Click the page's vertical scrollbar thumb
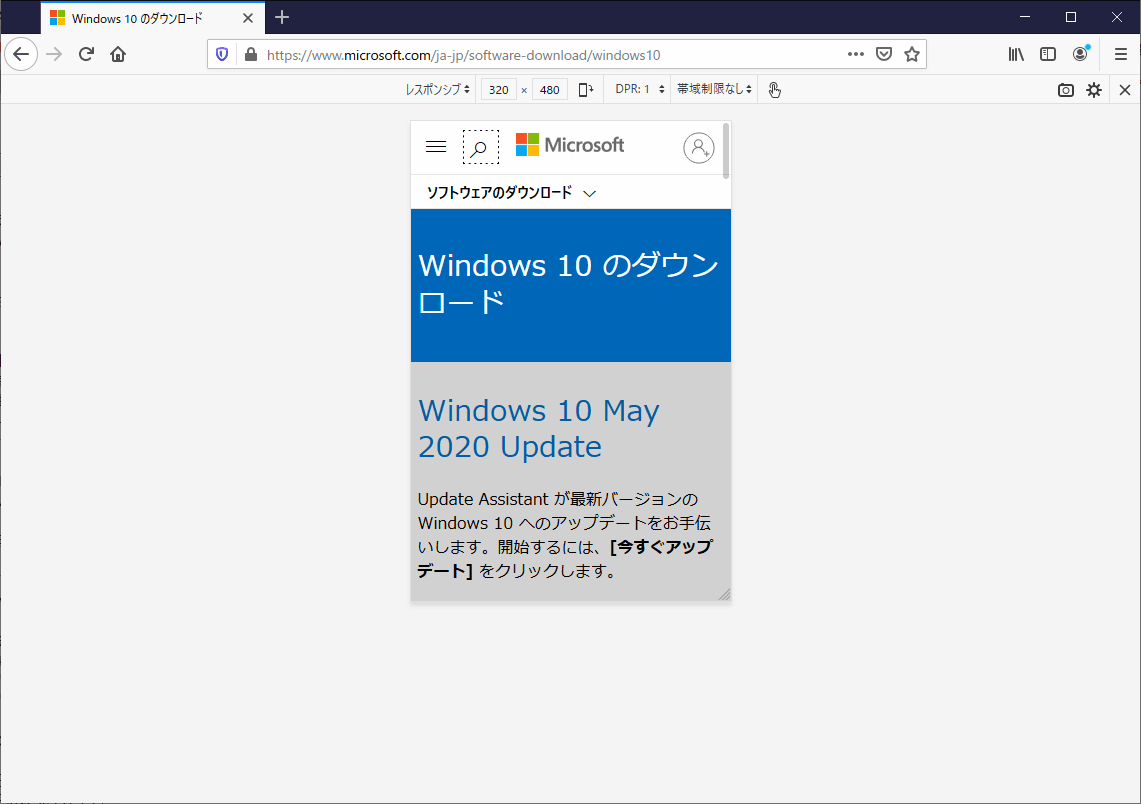 coord(725,151)
